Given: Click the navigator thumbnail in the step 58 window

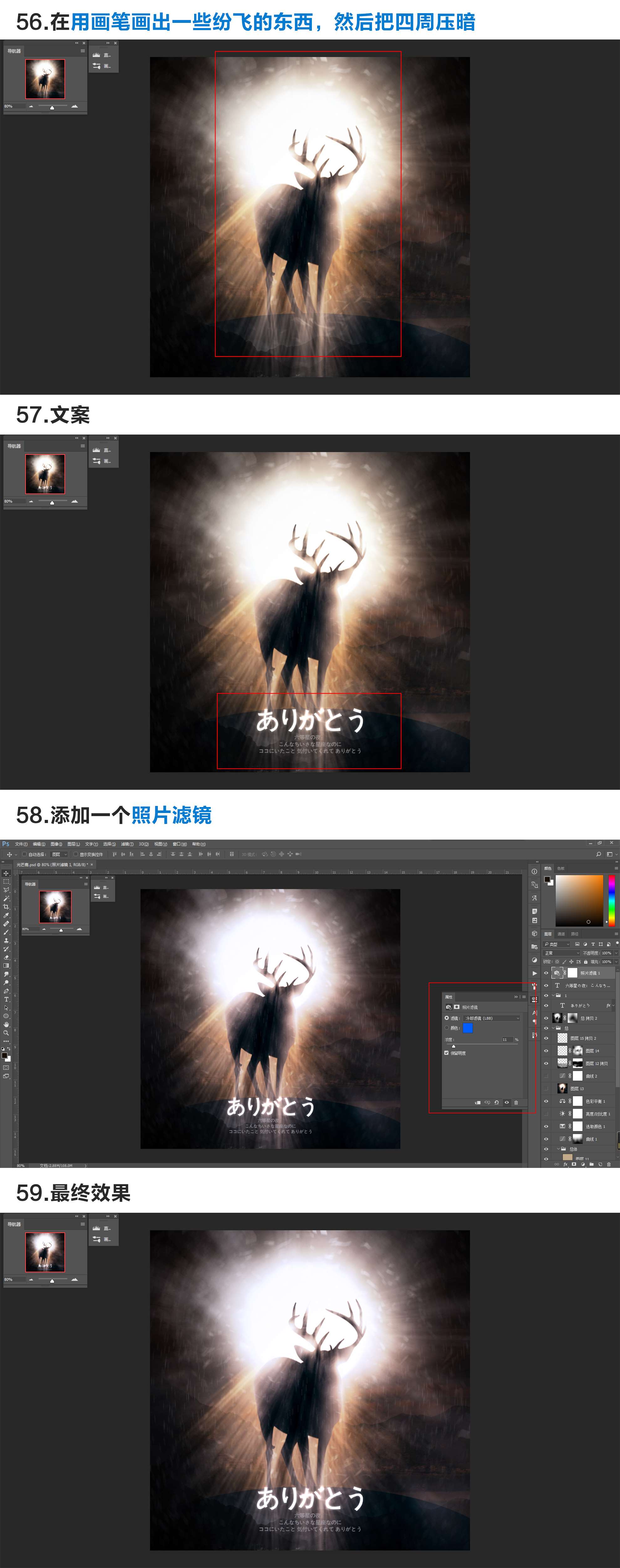Looking at the screenshot, I should 55,906.
